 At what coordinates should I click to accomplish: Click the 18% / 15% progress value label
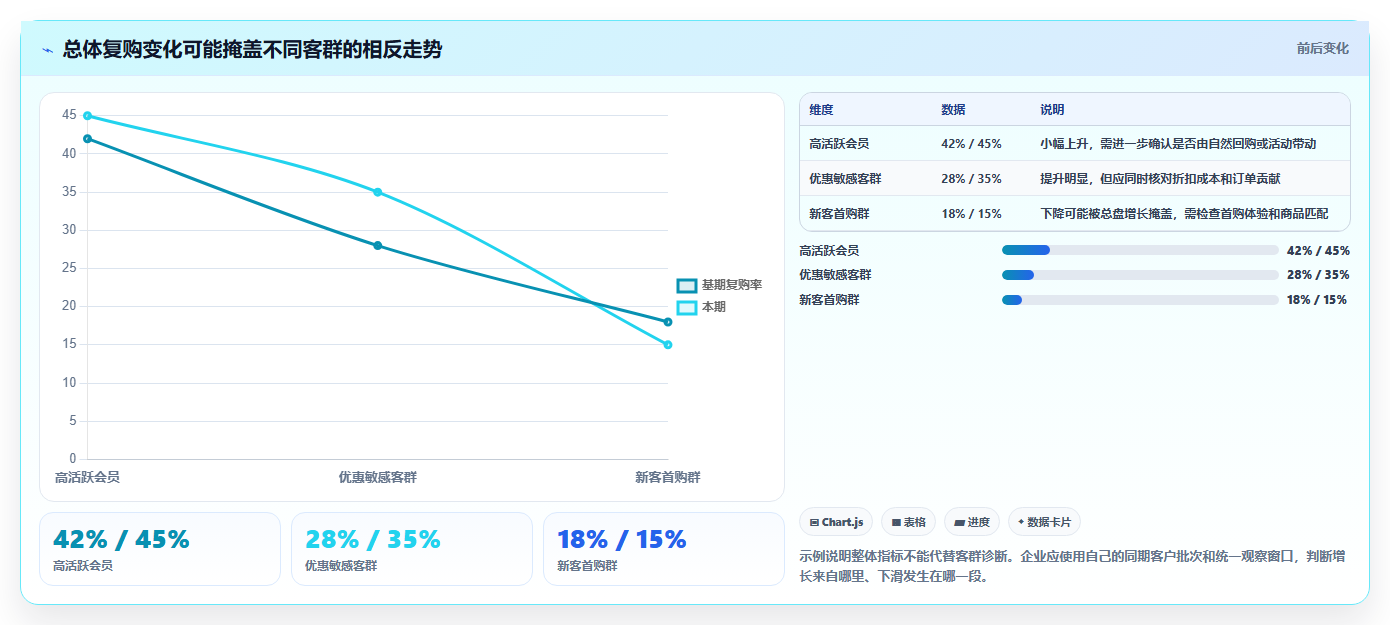[1316, 300]
